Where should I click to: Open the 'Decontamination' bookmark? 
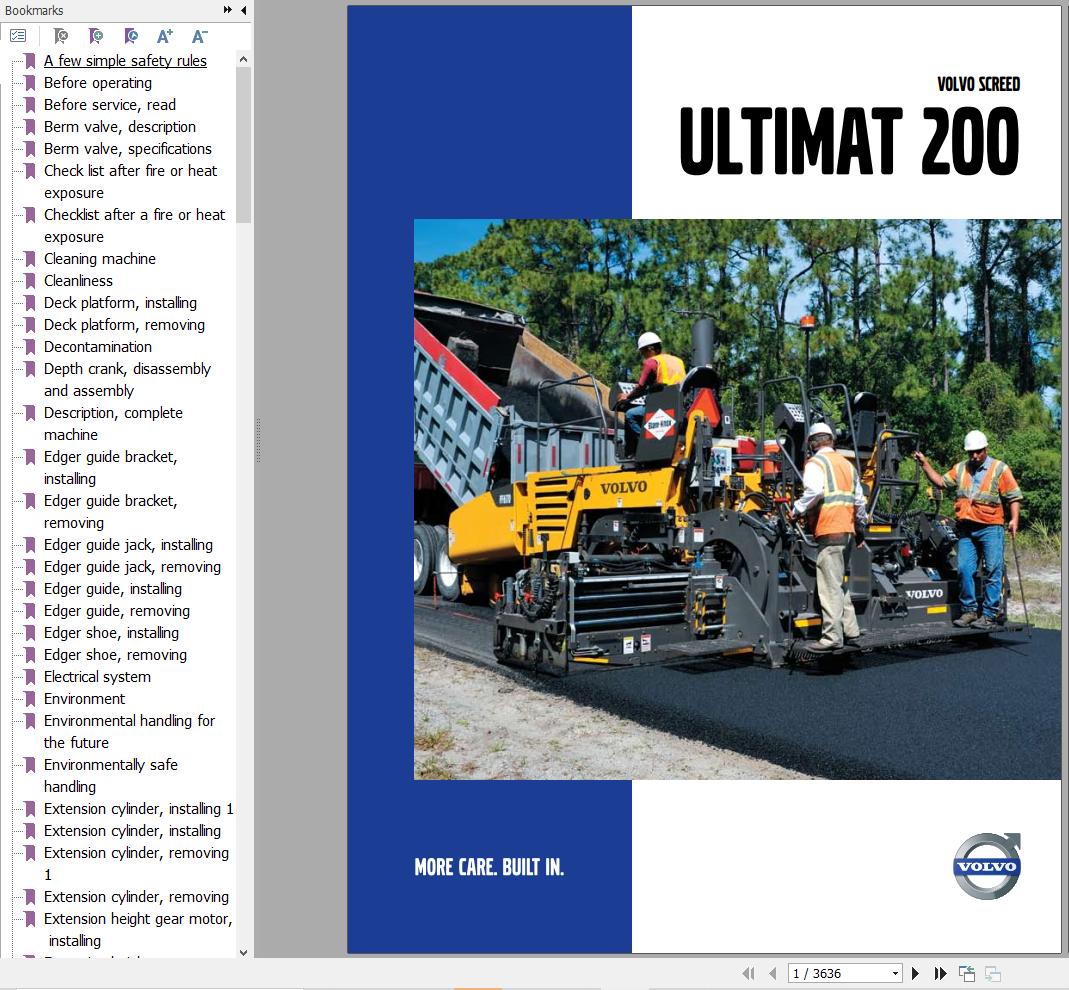(x=97, y=346)
